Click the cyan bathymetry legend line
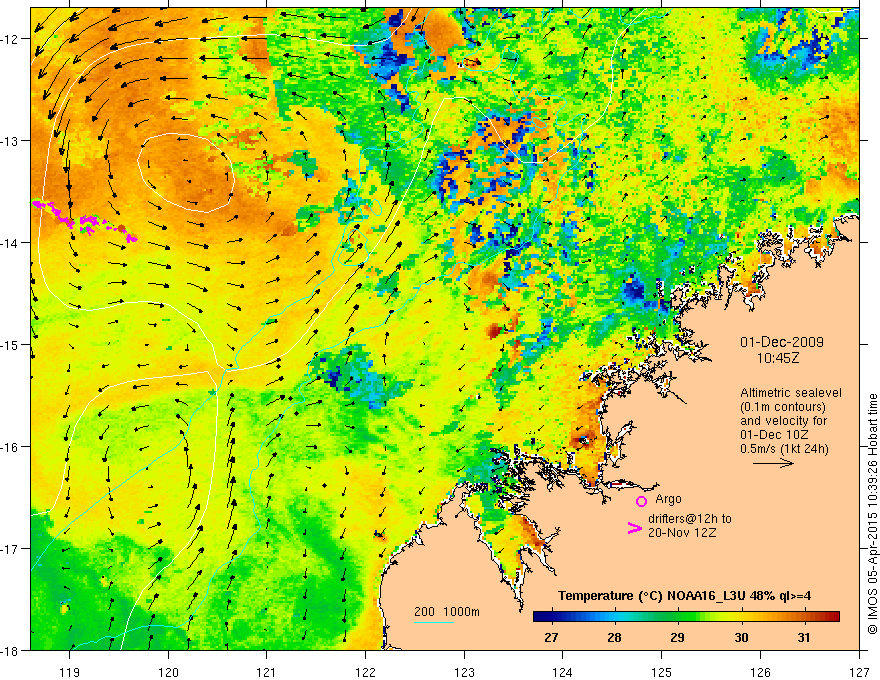 point(434,622)
